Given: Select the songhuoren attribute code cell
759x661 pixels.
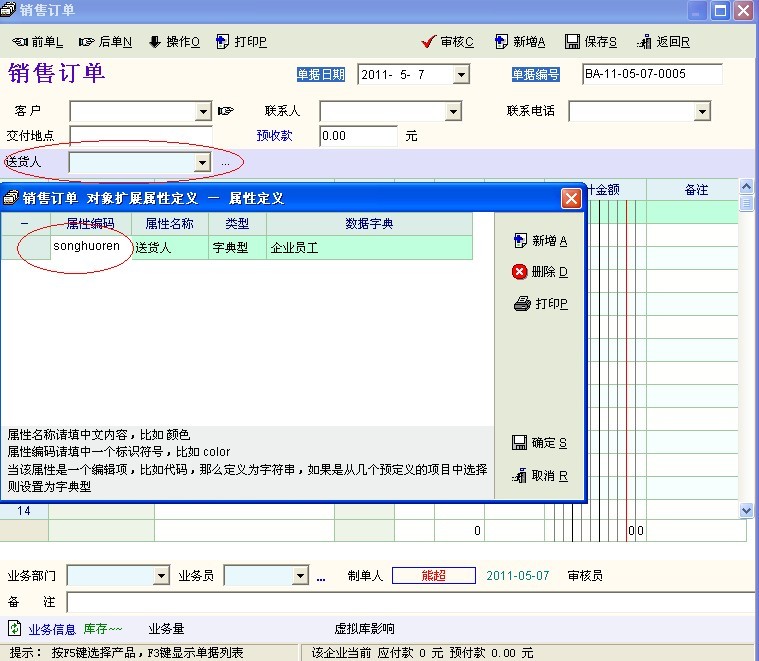Looking at the screenshot, I should pyautogui.click(x=86, y=246).
